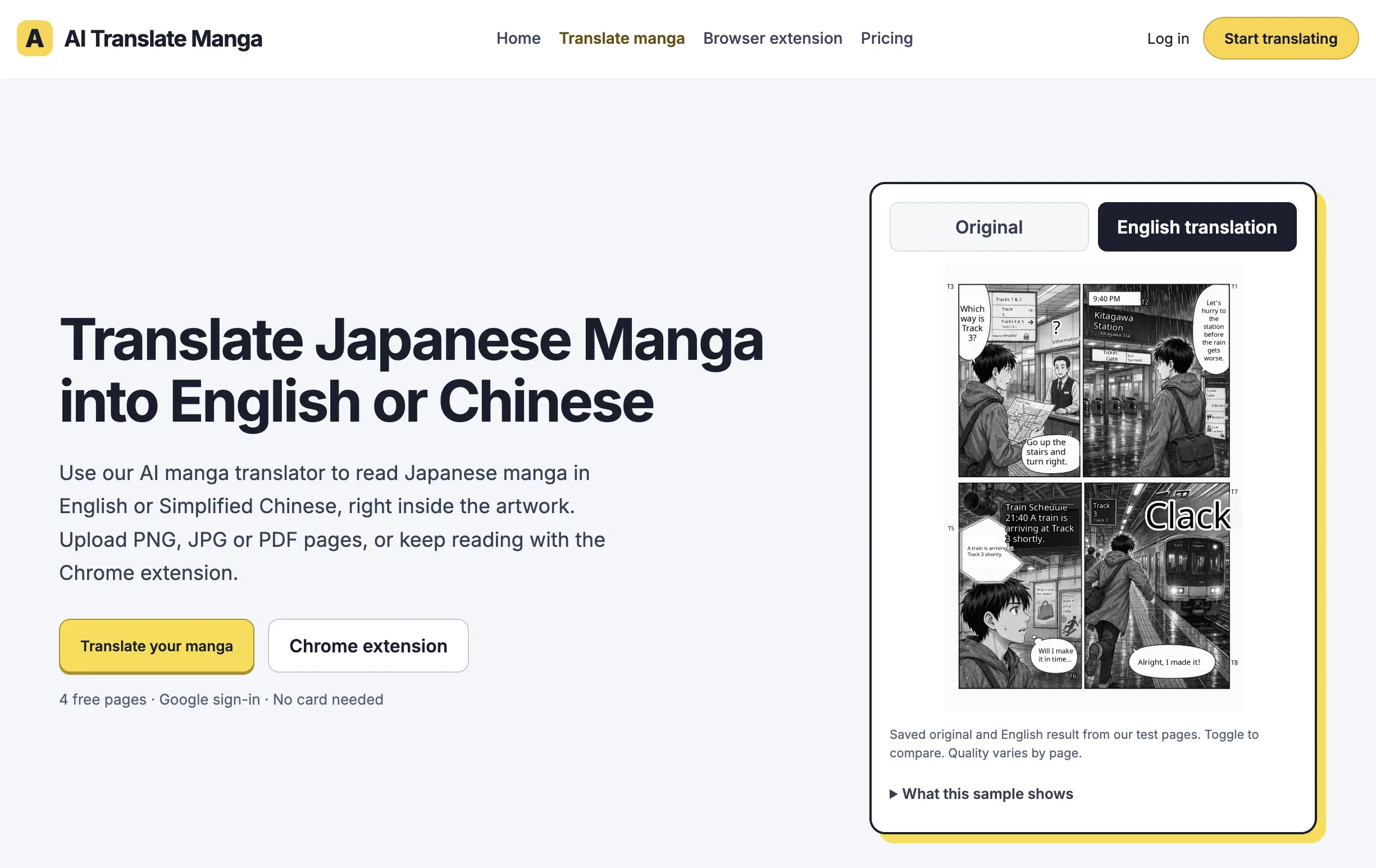Expand 'What this sample shows' disclosure
Viewport: 1376px width, 868px height.
point(982,794)
